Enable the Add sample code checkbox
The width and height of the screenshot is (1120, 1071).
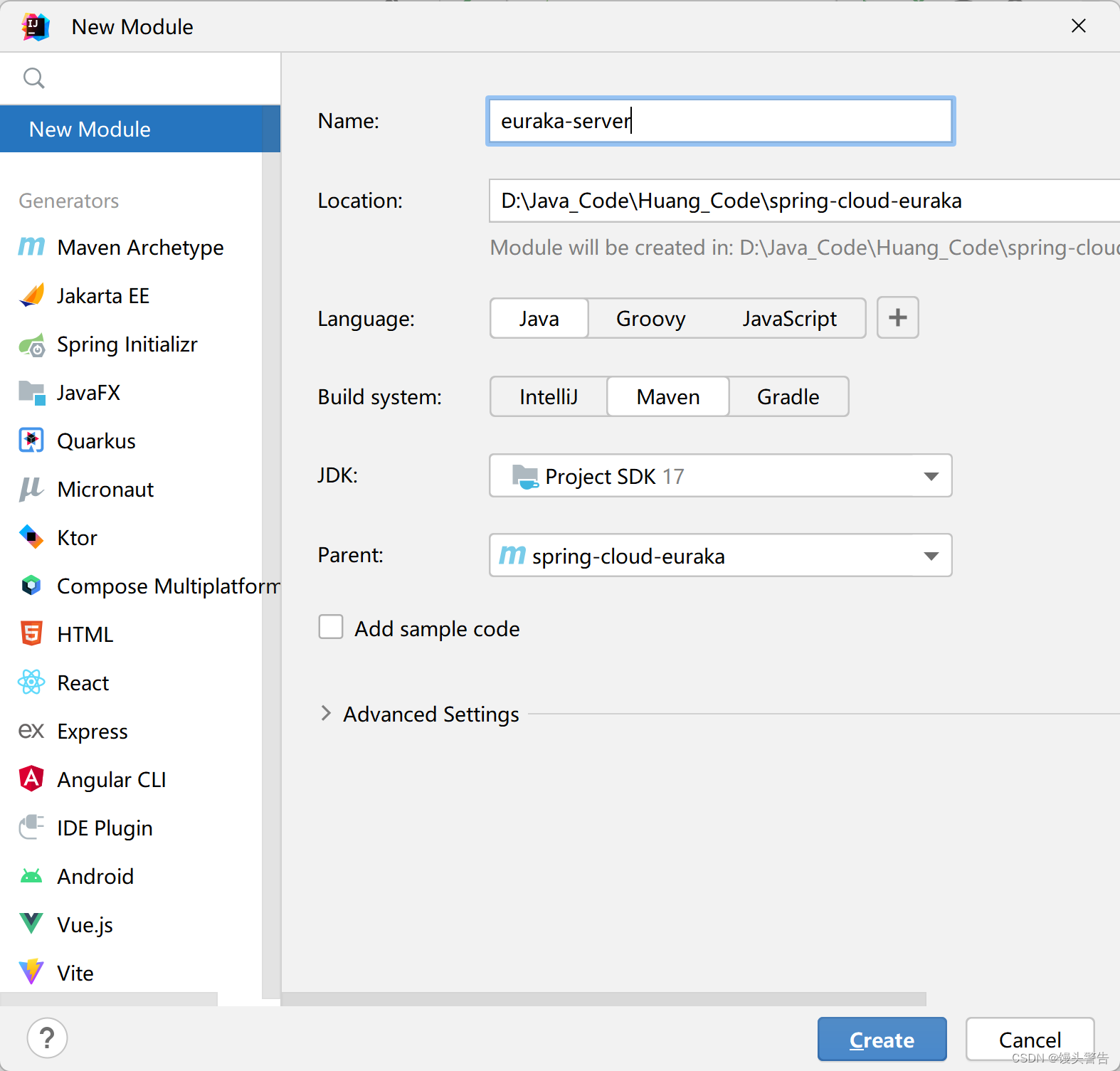click(x=331, y=627)
